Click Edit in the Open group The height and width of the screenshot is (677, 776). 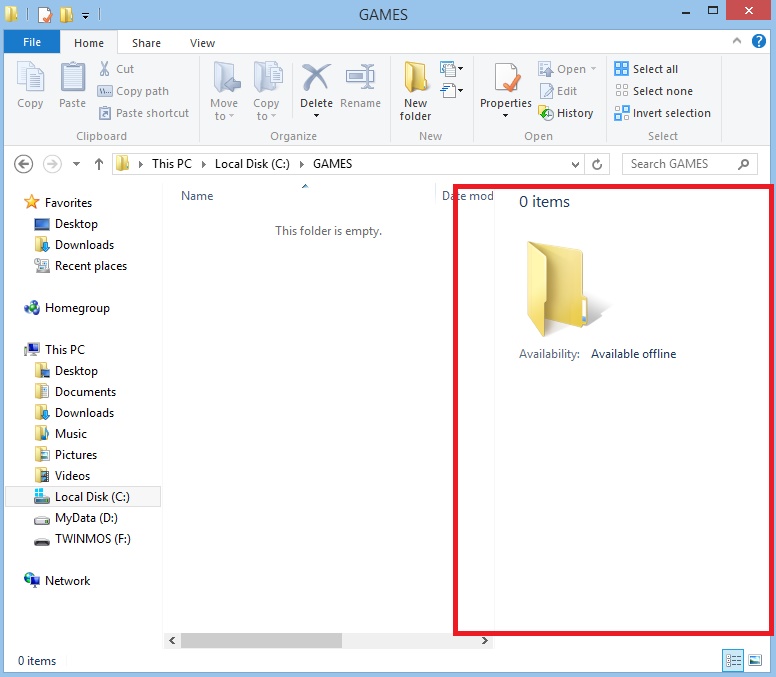point(558,91)
